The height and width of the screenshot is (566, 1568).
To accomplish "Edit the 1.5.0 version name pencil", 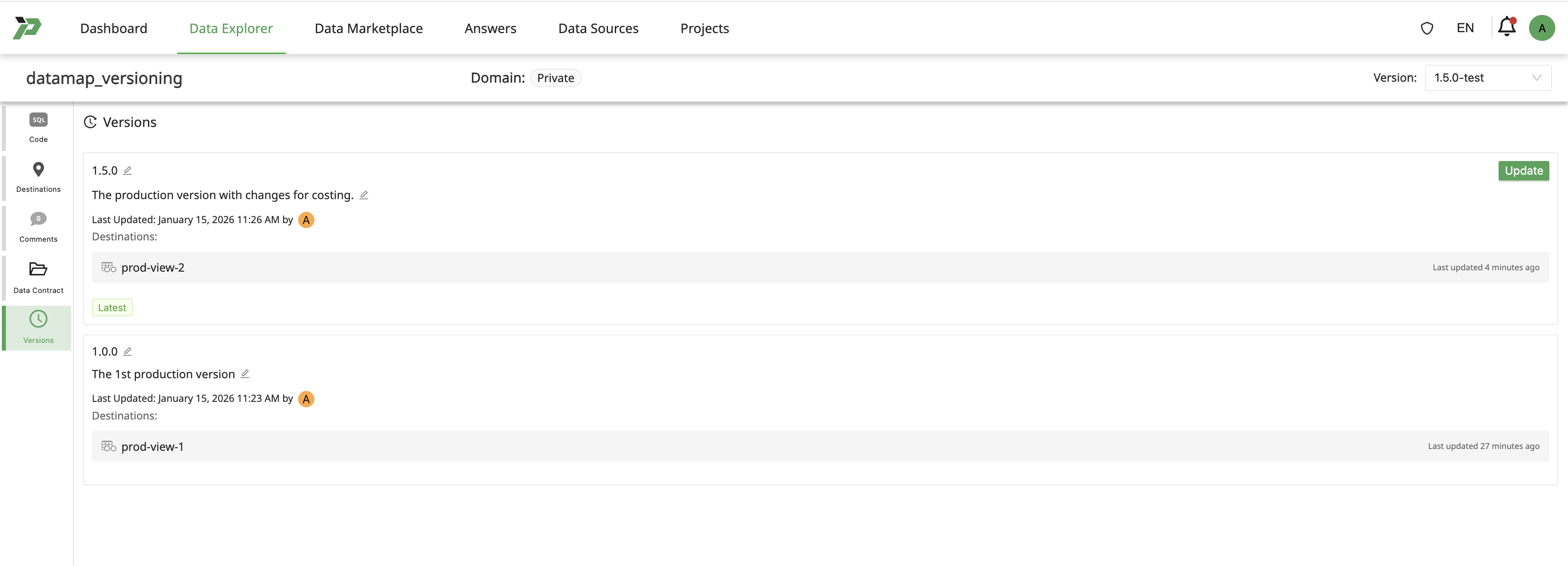I will coord(127,171).
